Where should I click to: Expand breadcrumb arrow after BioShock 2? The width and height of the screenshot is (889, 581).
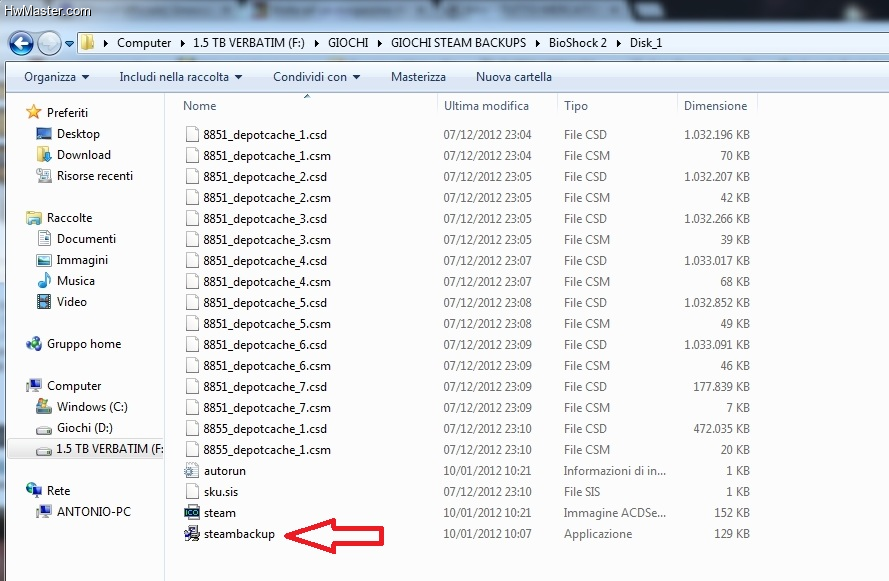618,43
